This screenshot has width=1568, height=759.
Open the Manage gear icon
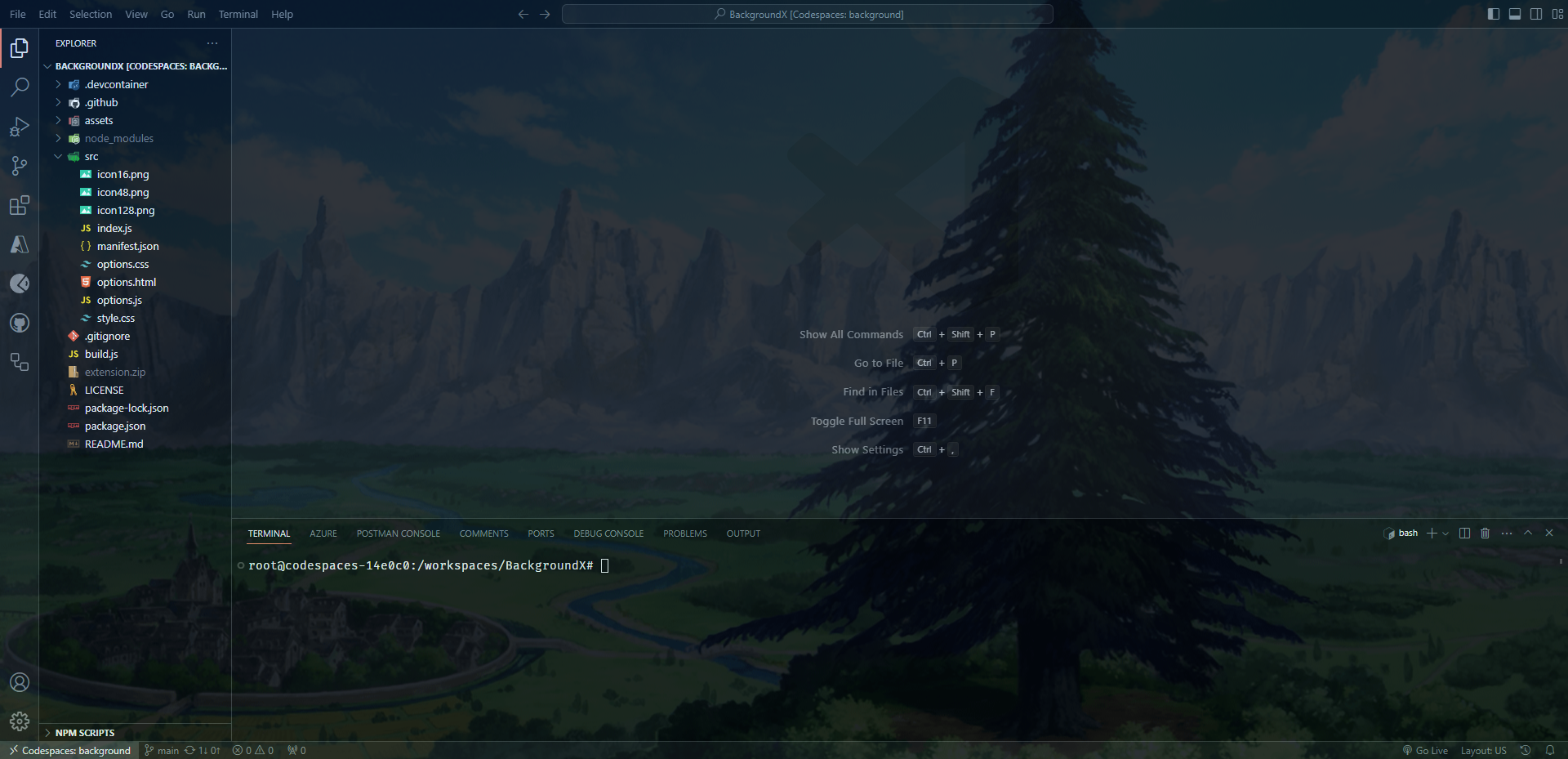click(20, 721)
